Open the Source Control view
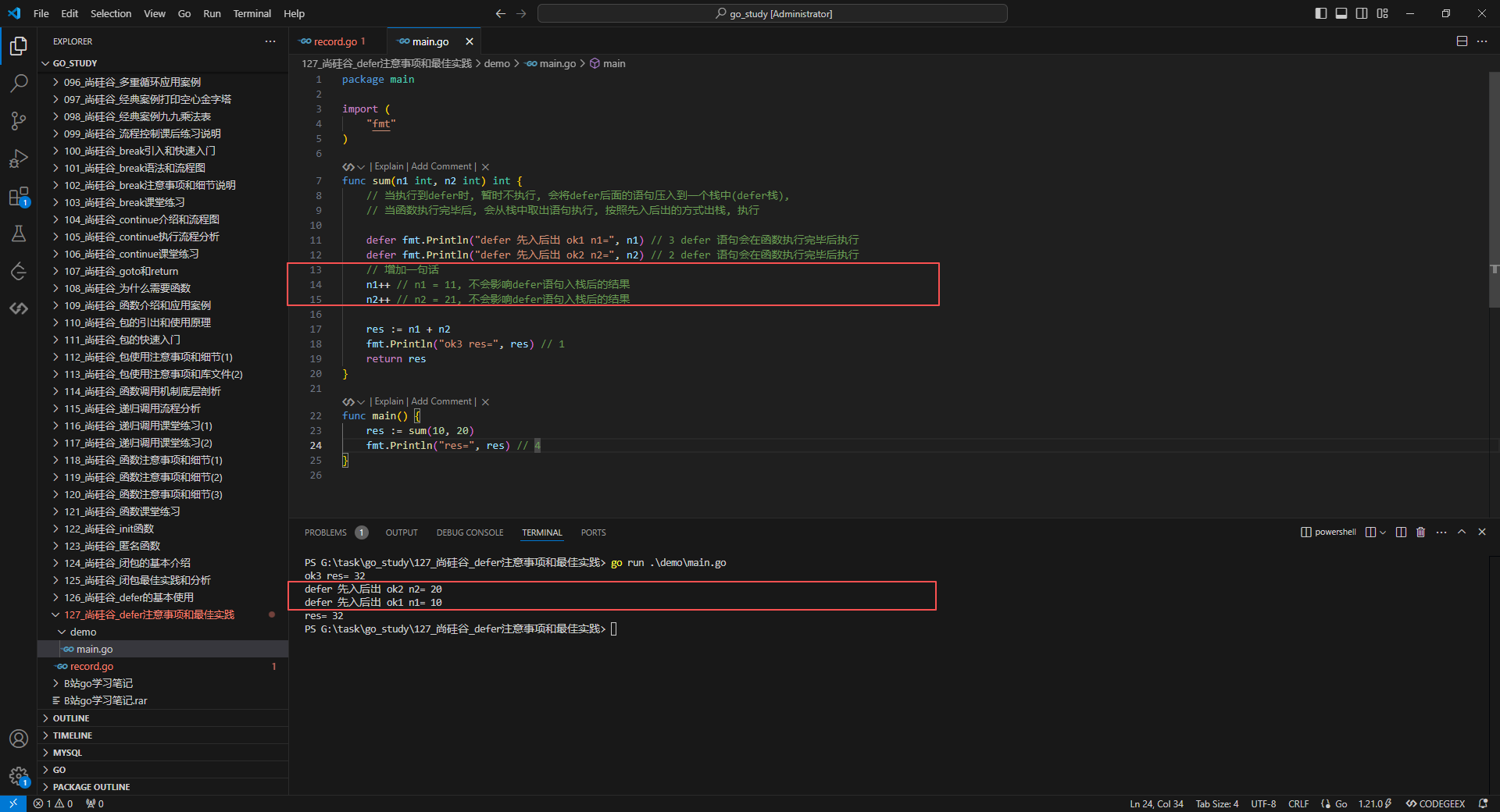The height and width of the screenshot is (812, 1500). coord(19,120)
